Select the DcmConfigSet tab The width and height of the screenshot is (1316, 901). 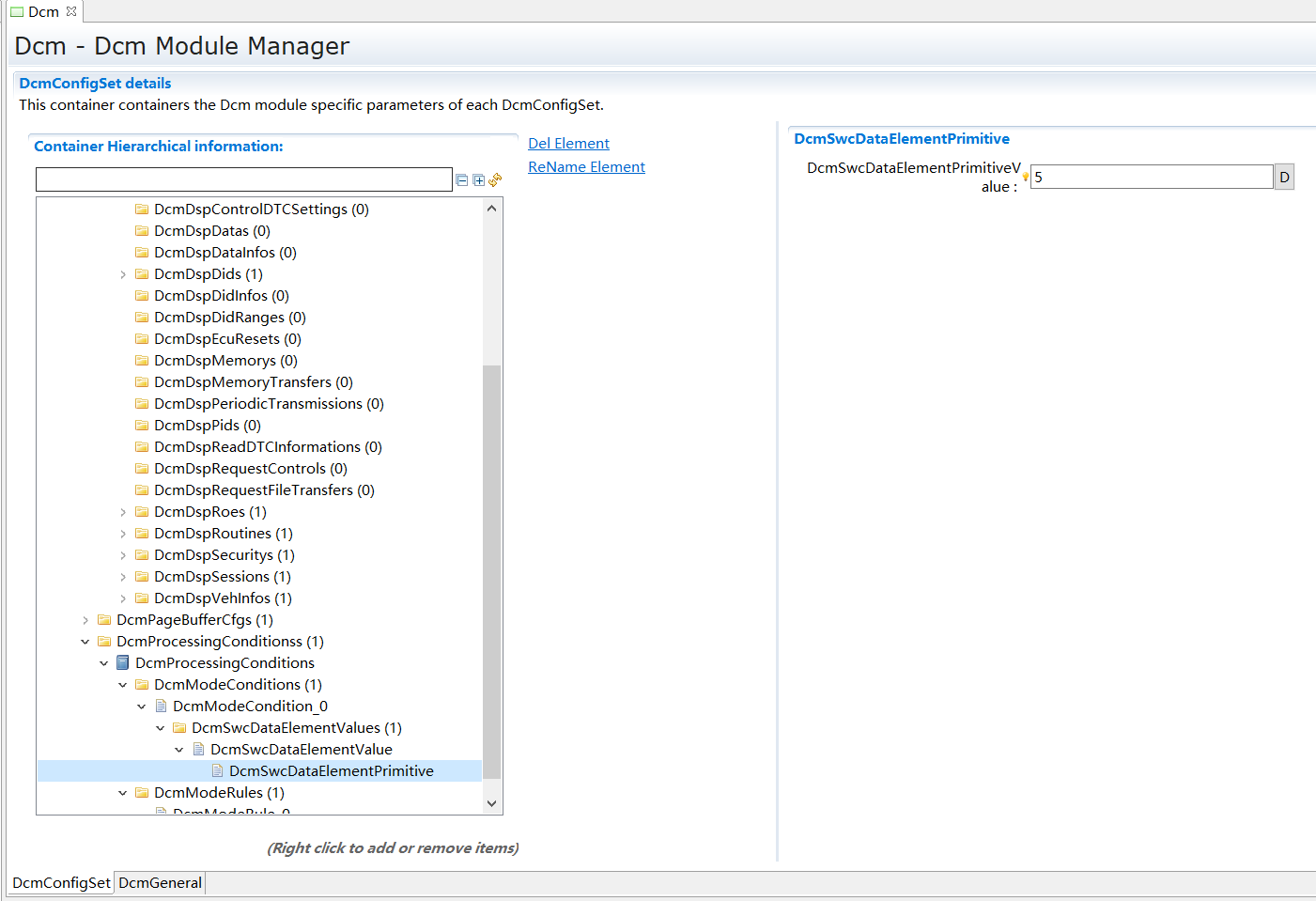point(61,883)
